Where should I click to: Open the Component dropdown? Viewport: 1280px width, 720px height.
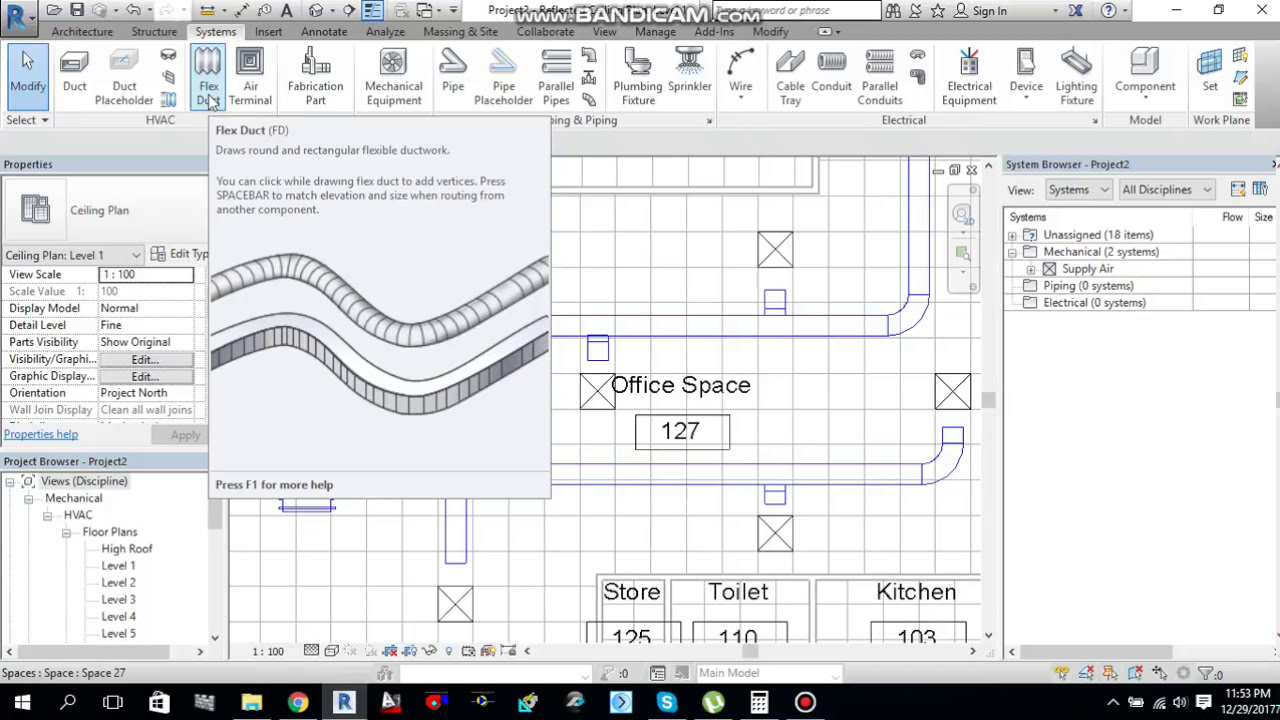pos(1145,97)
